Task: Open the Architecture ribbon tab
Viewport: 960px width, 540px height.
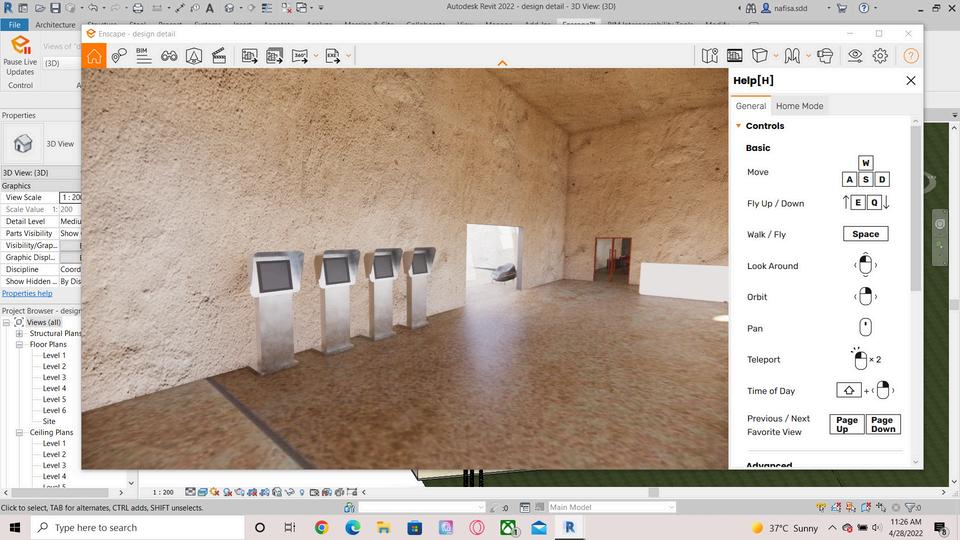Action: pos(54,24)
